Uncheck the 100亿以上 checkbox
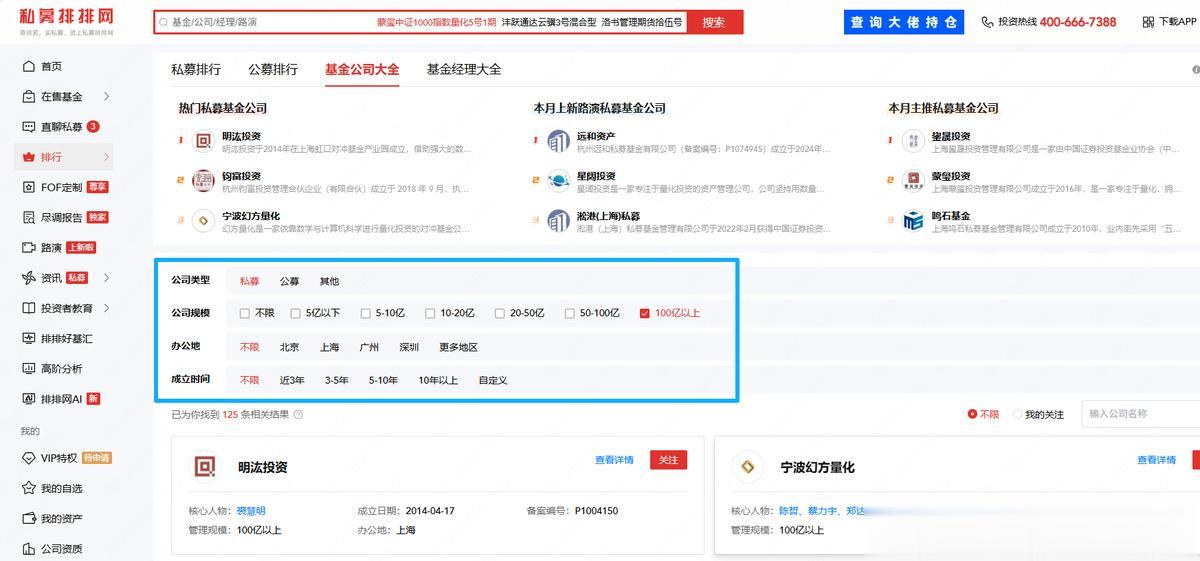Screen dimensions: 1200x561 pyautogui.click(x=644, y=313)
